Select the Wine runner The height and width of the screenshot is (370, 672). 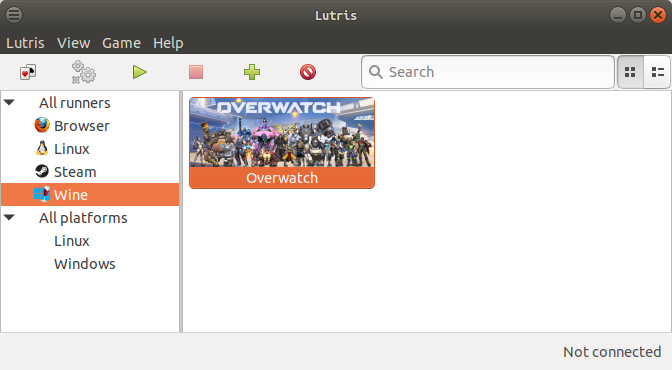click(90, 195)
